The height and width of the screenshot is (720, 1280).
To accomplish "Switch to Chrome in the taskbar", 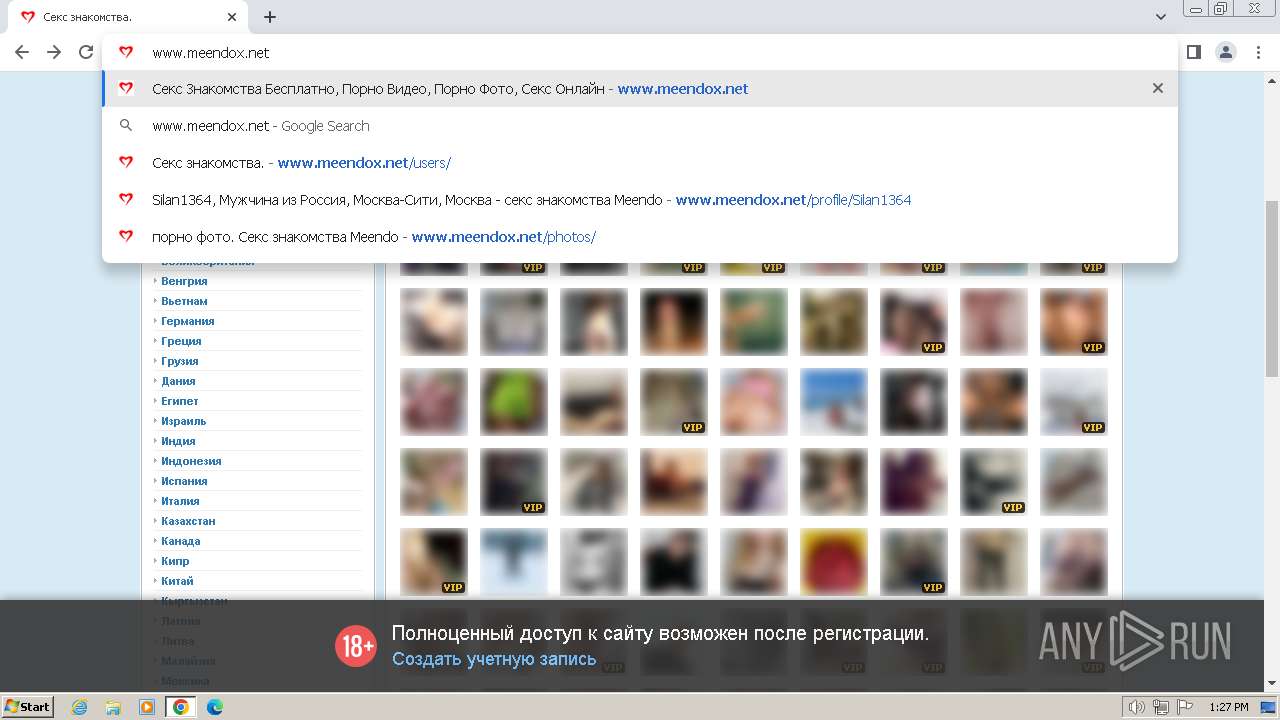I will point(181,707).
